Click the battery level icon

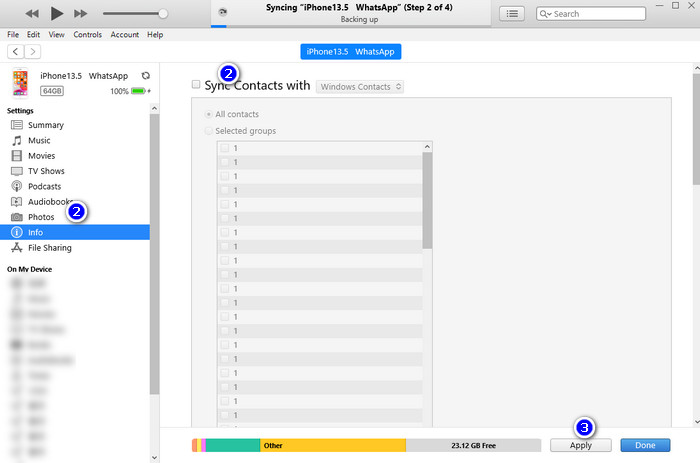coord(138,91)
